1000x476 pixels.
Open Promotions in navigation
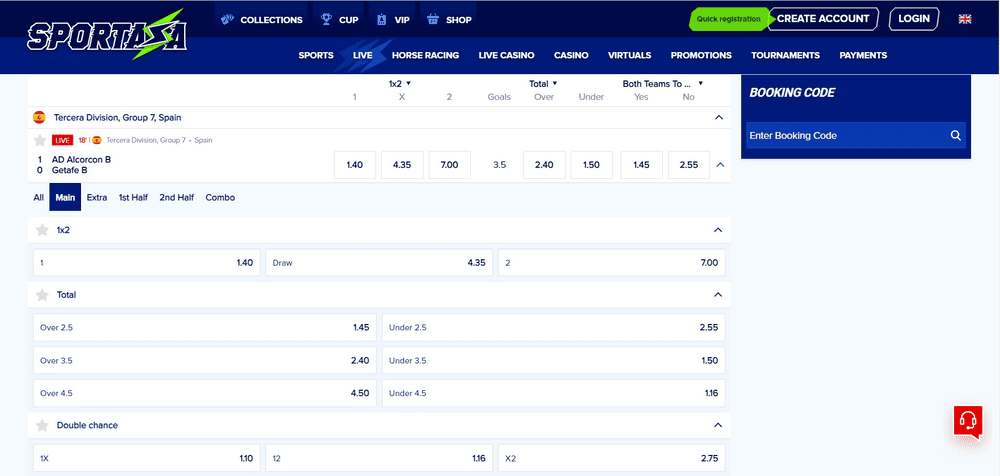(x=701, y=56)
